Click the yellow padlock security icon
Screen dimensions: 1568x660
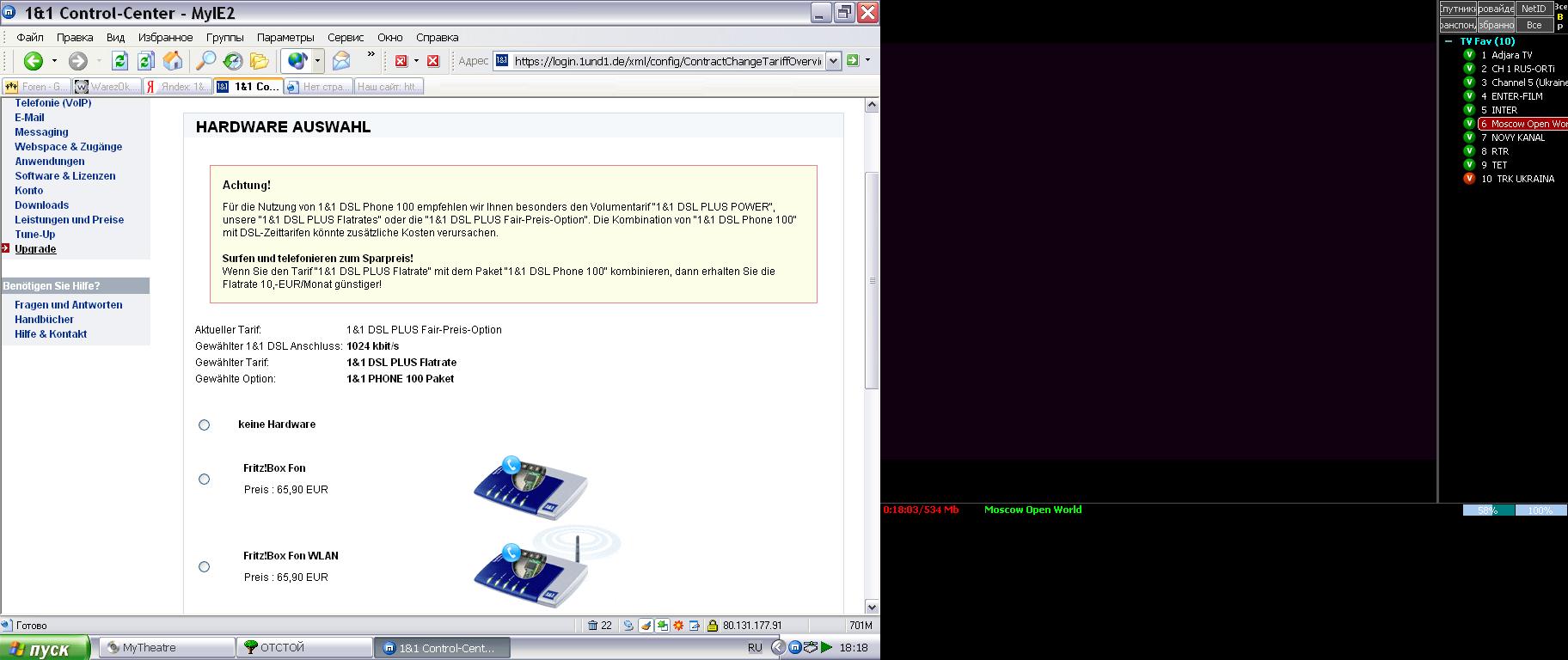[x=712, y=626]
